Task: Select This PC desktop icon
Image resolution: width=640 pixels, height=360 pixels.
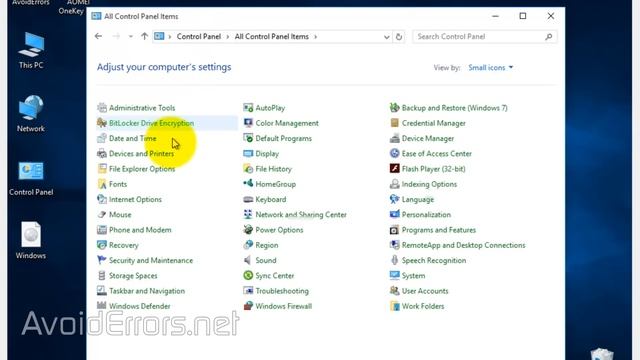Action: 31,50
